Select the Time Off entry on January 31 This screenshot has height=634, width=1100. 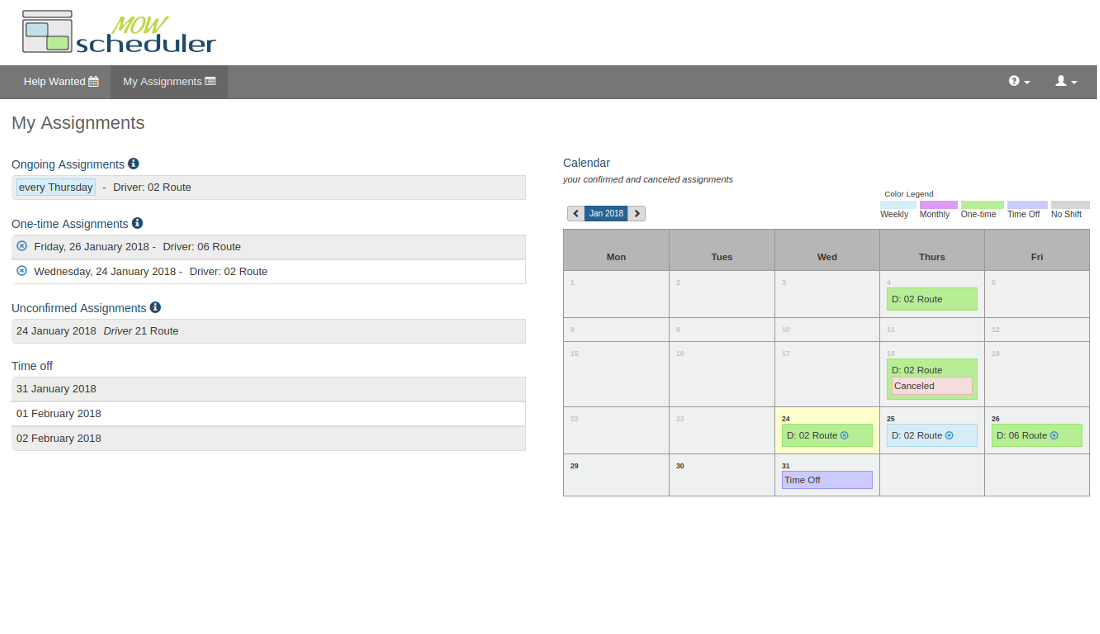coord(826,480)
